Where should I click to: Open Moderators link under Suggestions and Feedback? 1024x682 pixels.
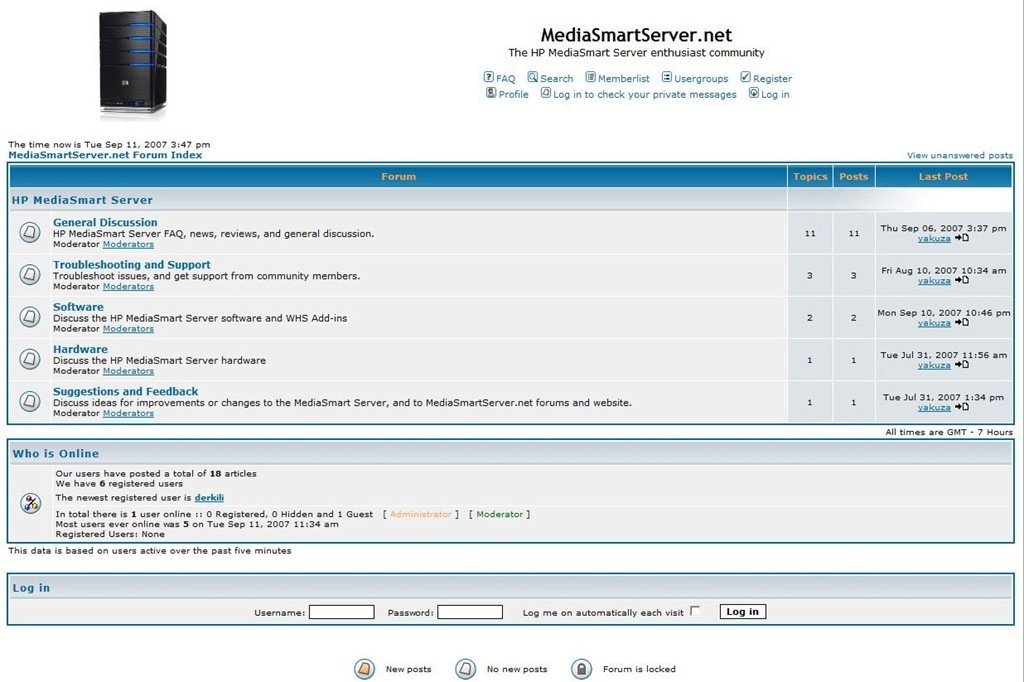point(128,414)
